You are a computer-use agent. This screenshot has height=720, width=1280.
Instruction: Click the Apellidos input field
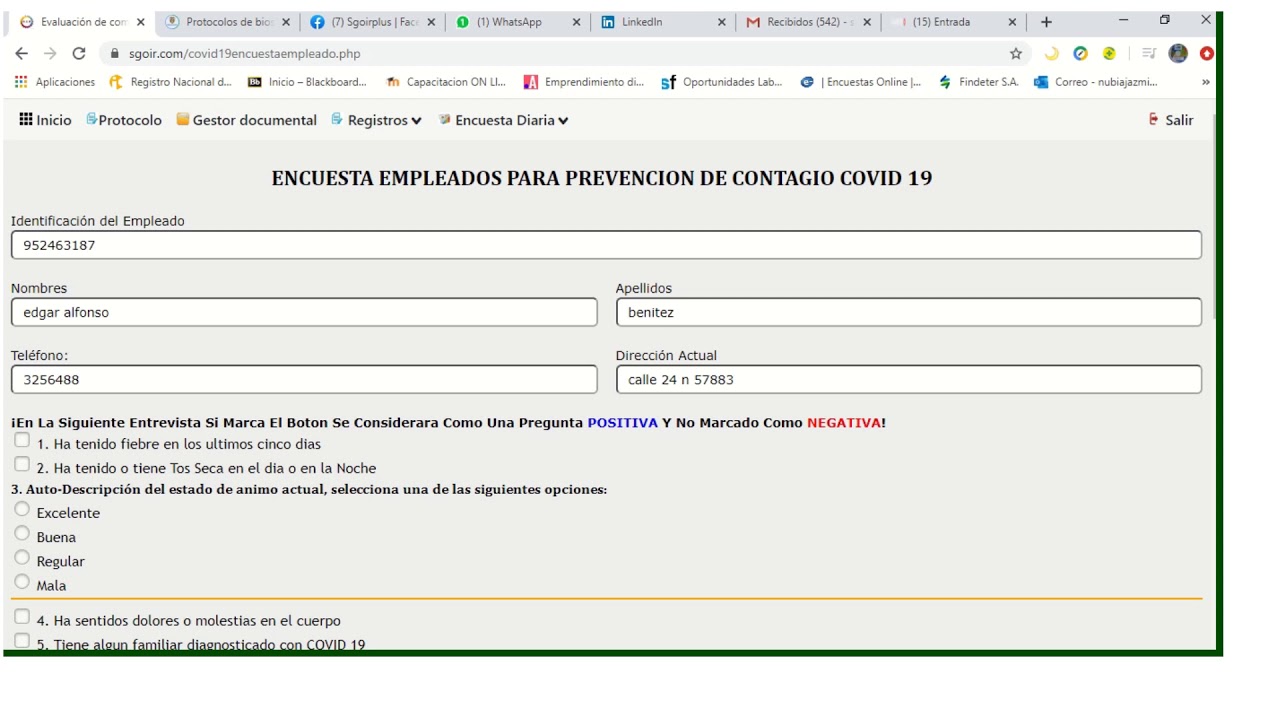click(x=909, y=312)
